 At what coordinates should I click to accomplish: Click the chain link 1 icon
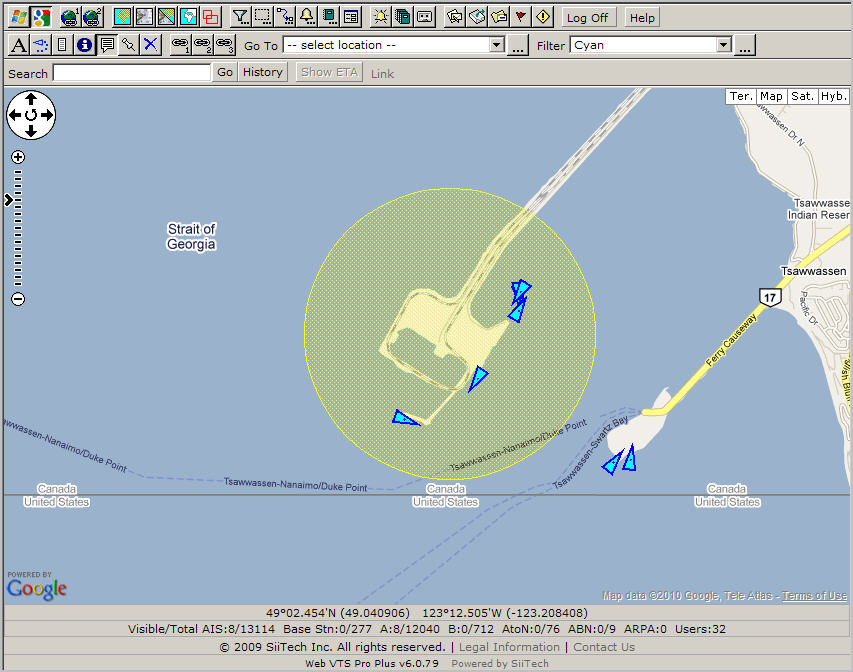click(x=180, y=45)
